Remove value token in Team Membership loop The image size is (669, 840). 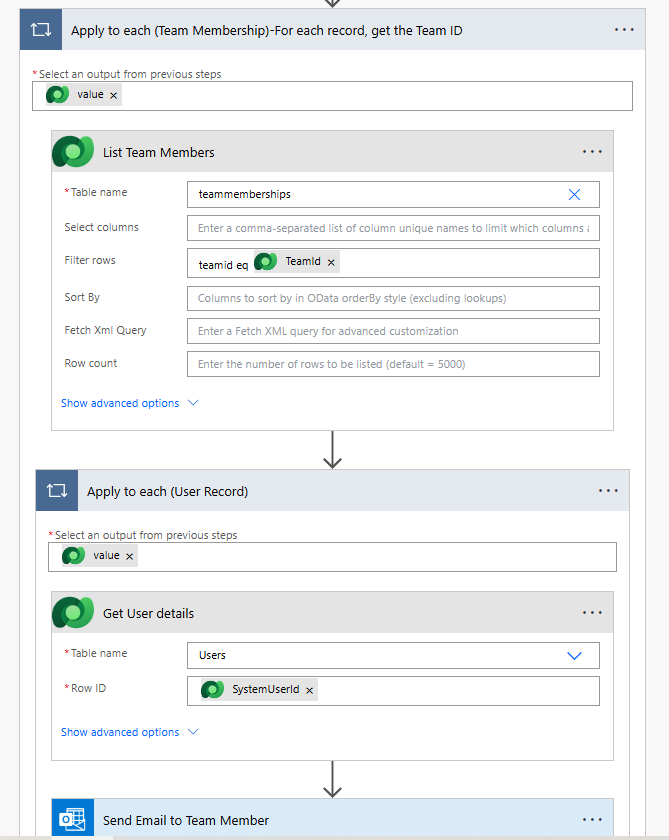114,95
